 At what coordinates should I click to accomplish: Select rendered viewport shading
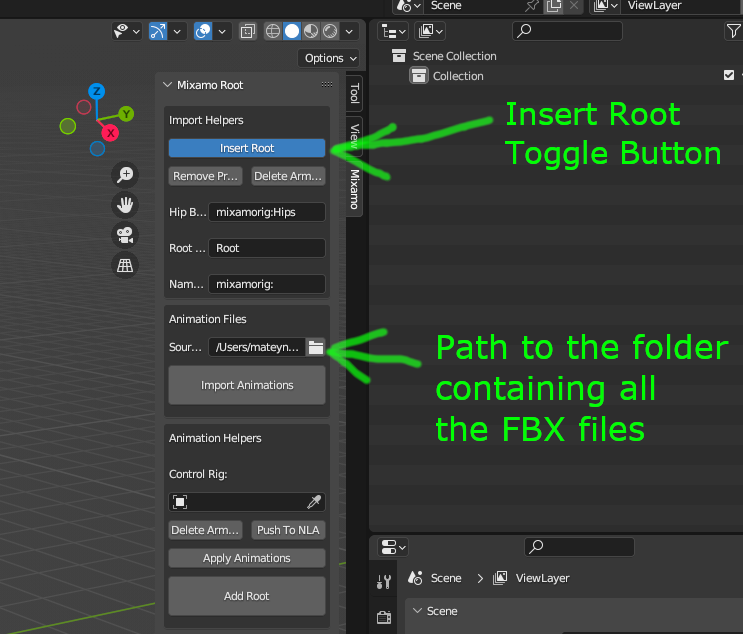330,31
